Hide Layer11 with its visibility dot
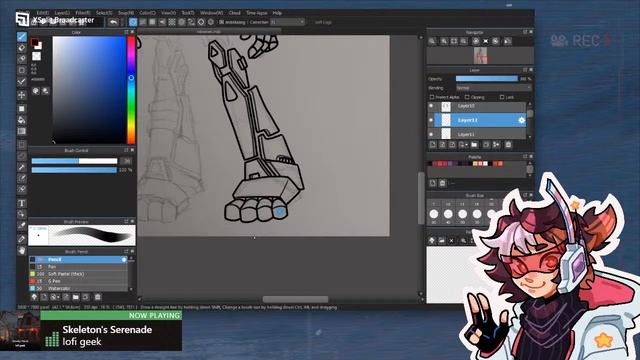Image resolution: width=640 pixels, height=360 pixels. (431, 134)
